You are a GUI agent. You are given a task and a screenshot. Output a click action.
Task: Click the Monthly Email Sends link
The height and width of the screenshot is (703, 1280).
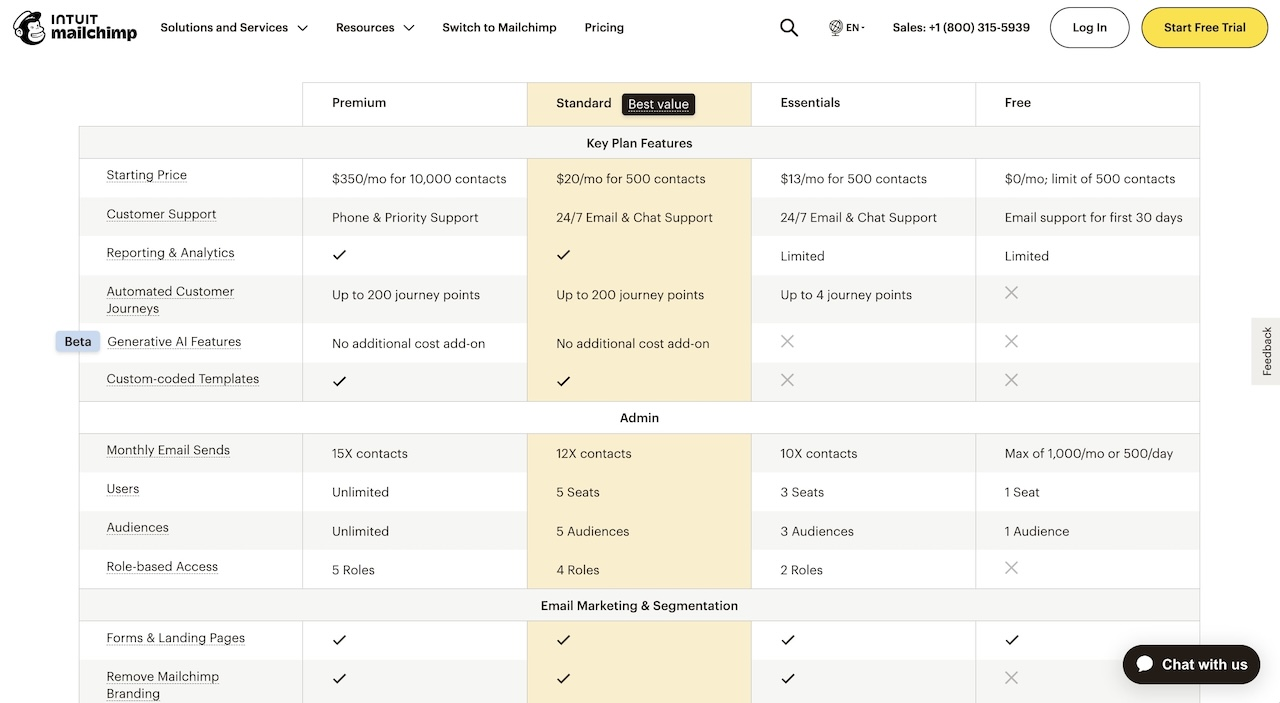point(168,450)
